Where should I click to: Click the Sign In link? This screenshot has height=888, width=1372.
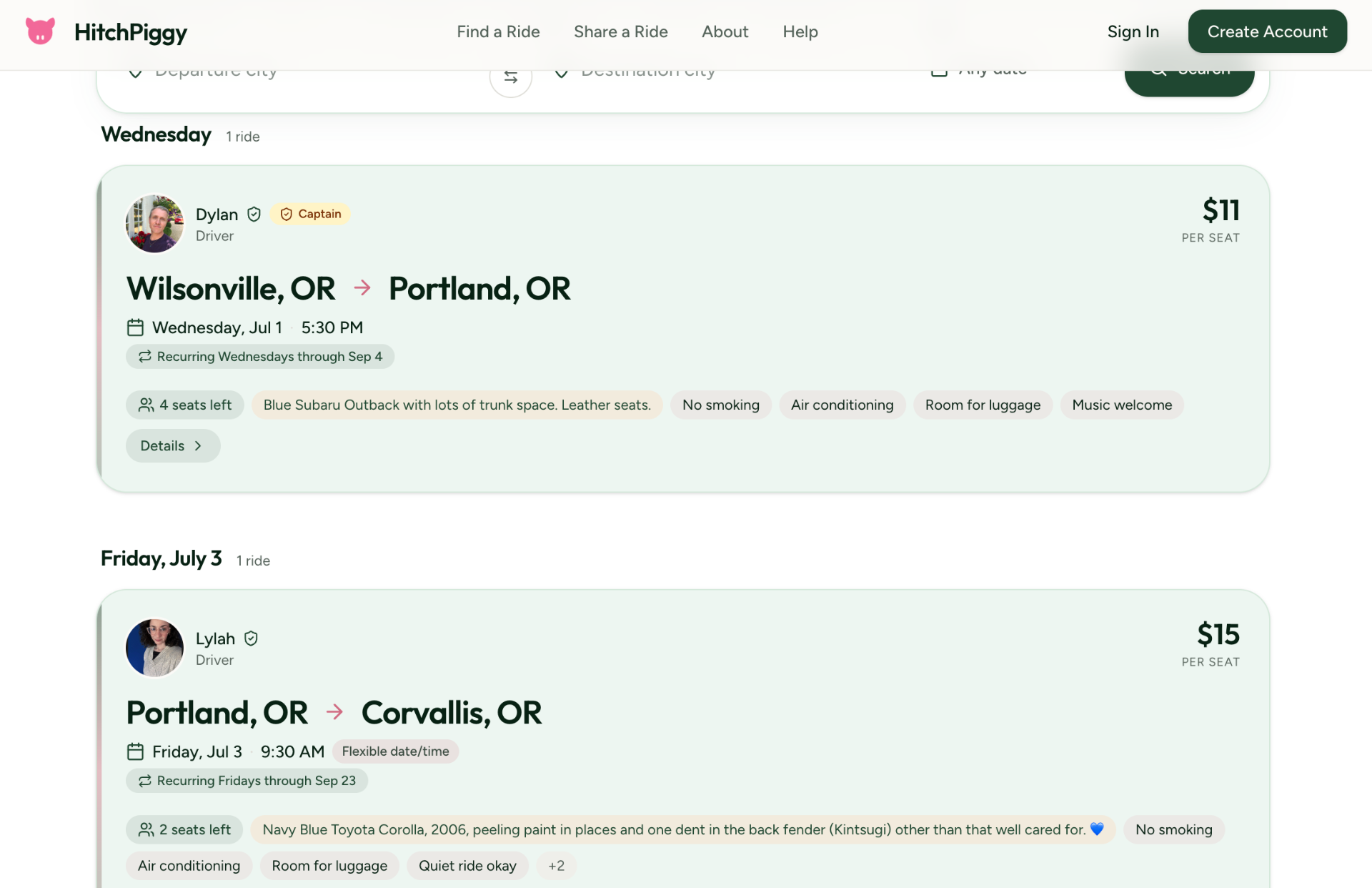coord(1133,31)
